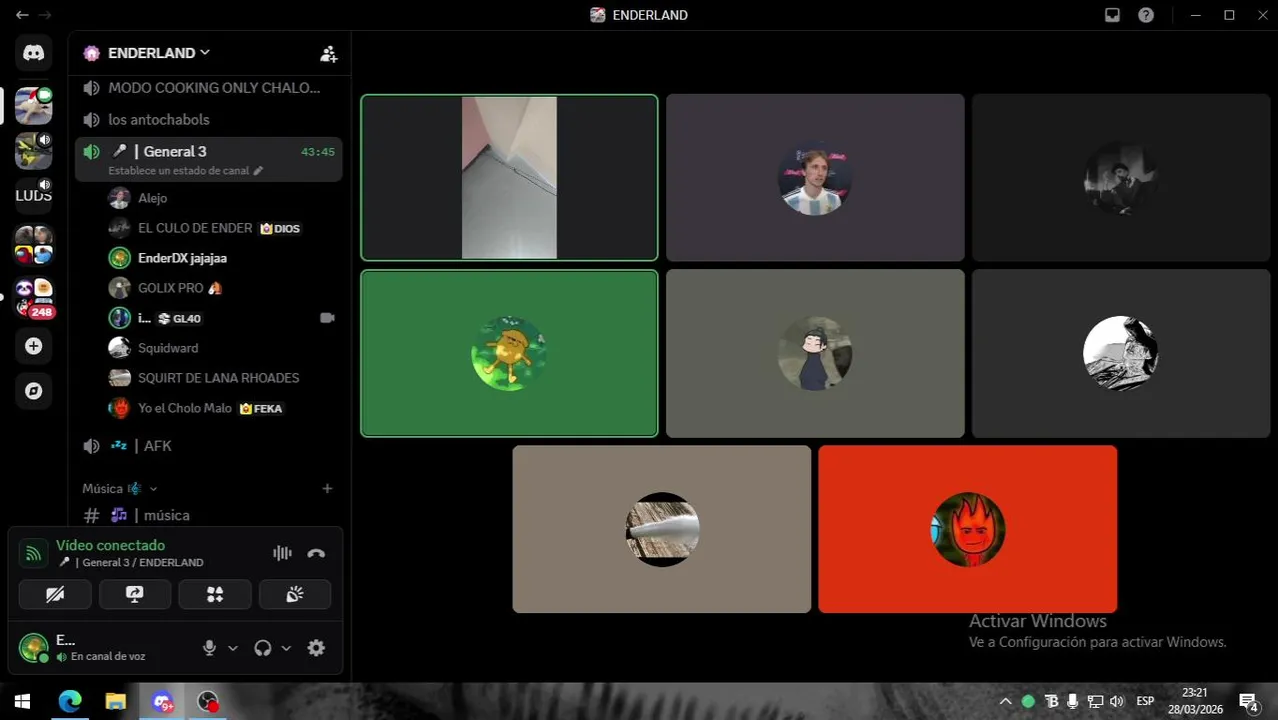Go forward with the right arrow

45,15
